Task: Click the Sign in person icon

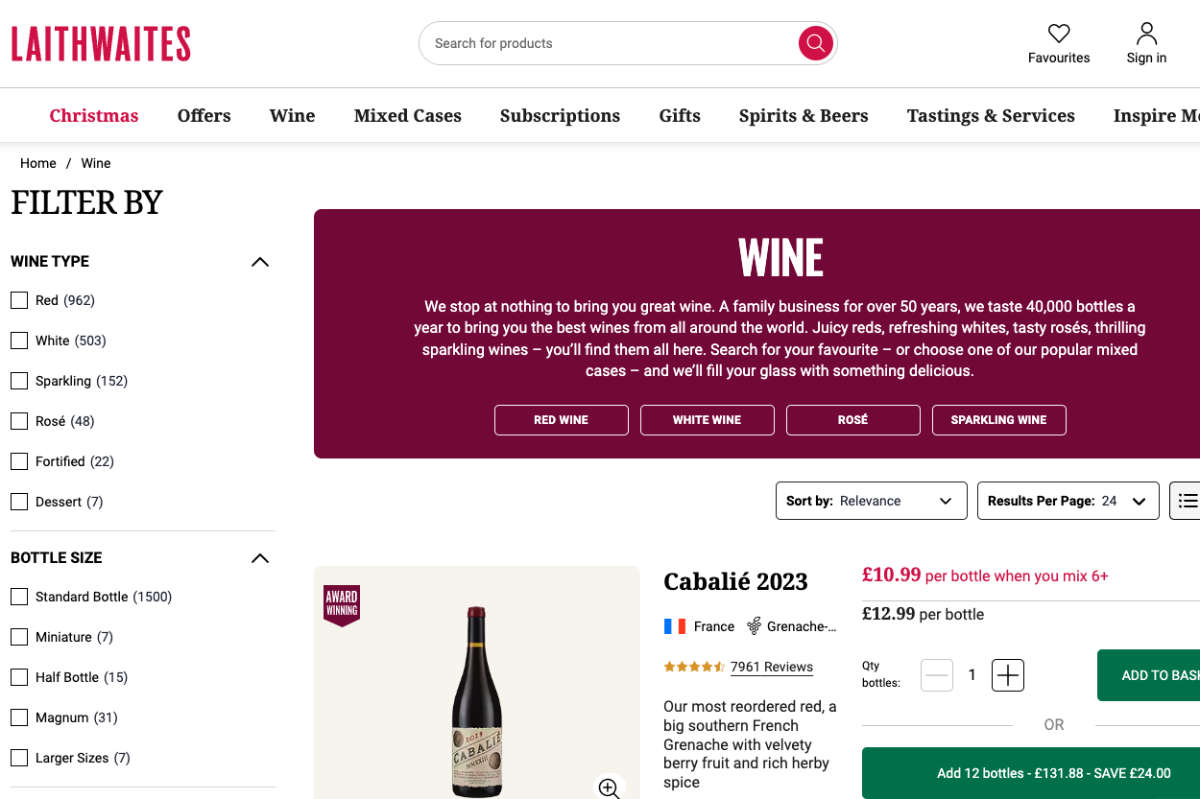Action: 1146,33
